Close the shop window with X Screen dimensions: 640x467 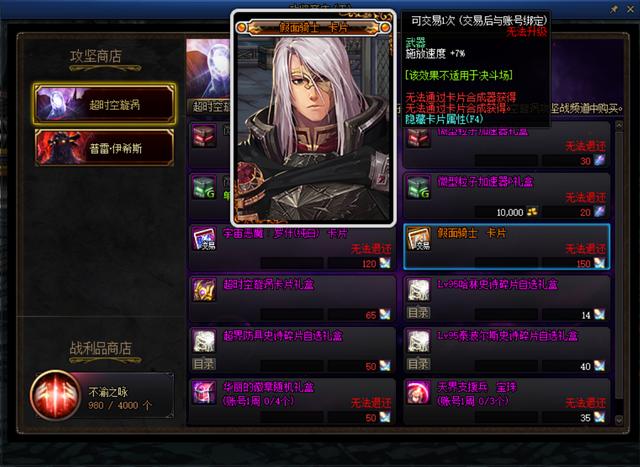(629, 9)
